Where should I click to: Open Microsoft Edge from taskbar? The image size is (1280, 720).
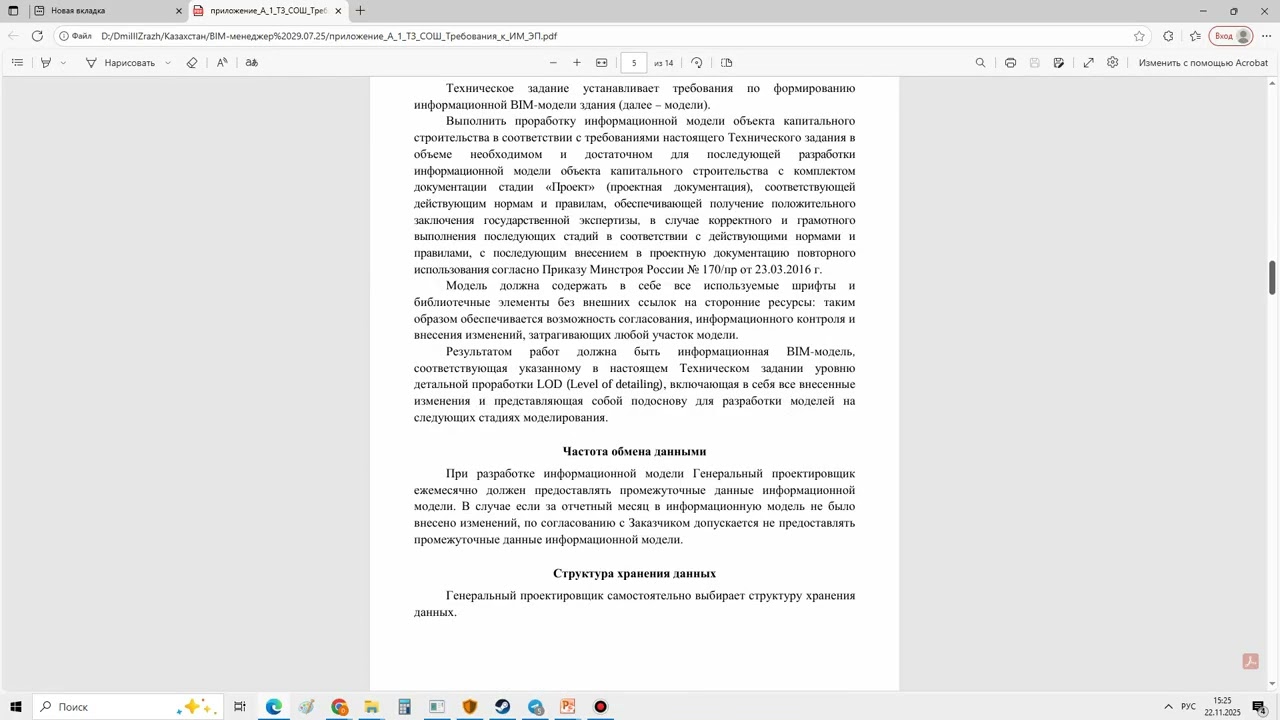(x=273, y=707)
